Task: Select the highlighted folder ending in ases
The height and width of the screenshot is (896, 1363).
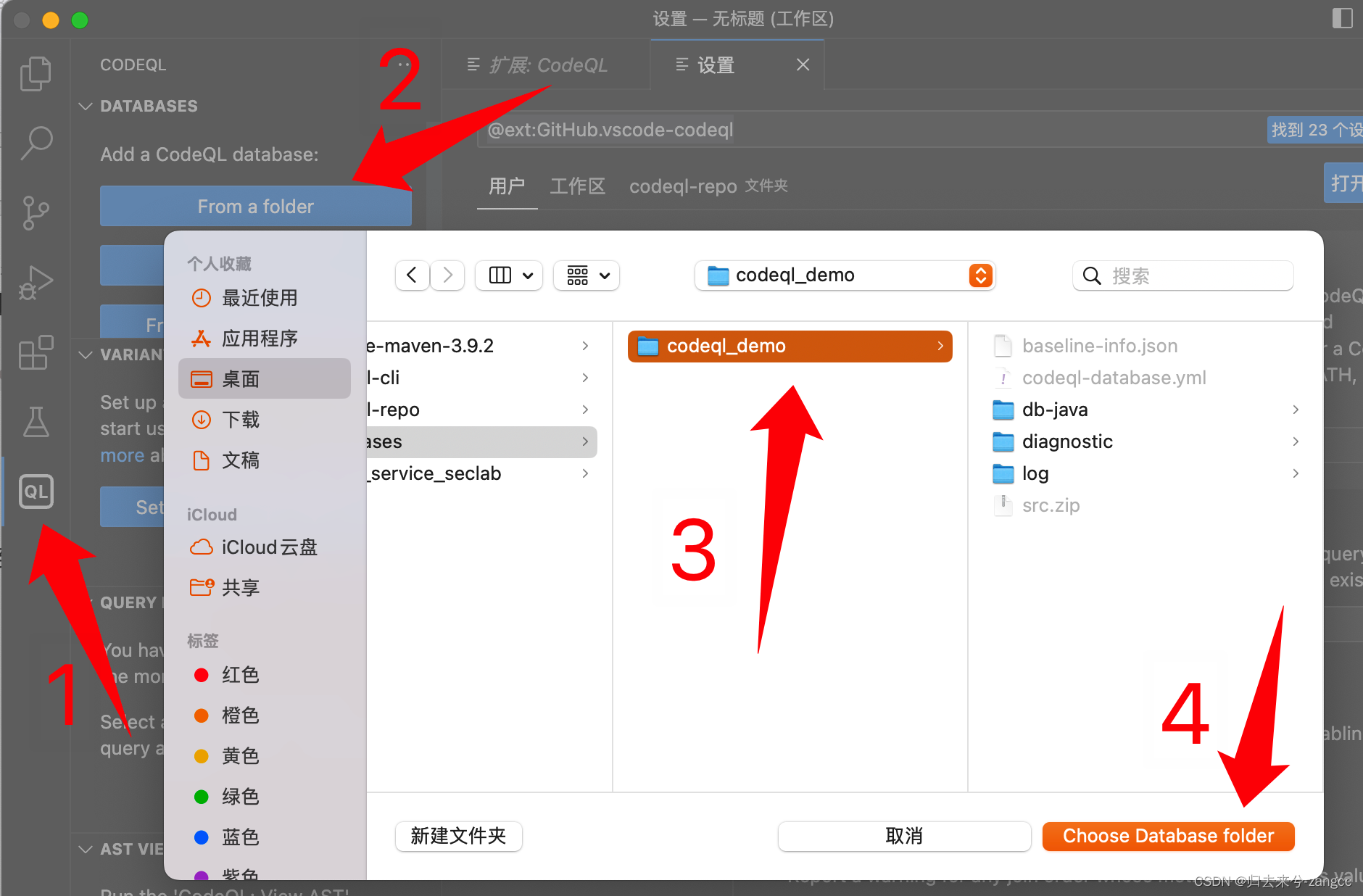Action: point(481,441)
